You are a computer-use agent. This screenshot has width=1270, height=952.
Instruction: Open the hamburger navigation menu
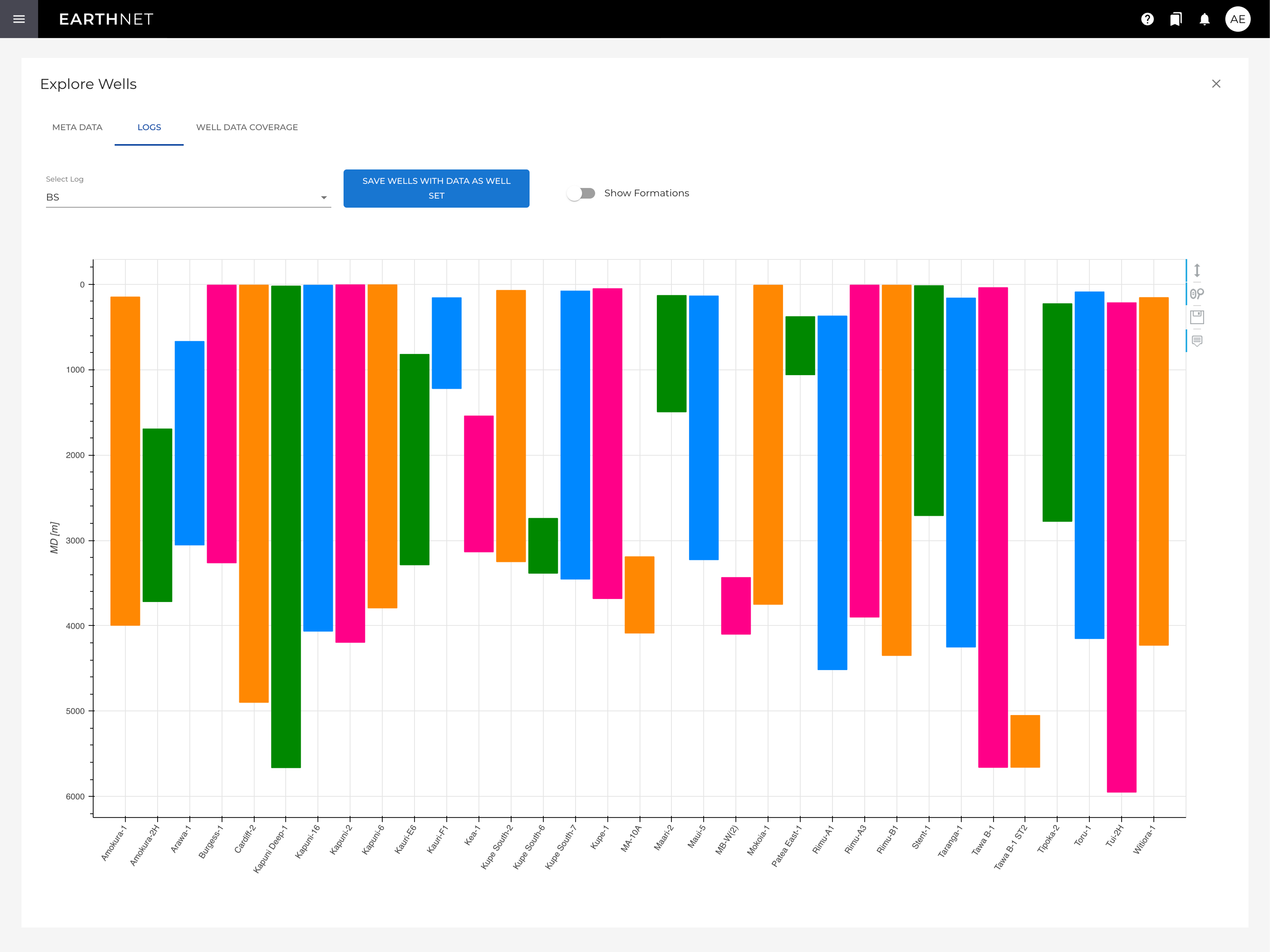(x=19, y=19)
